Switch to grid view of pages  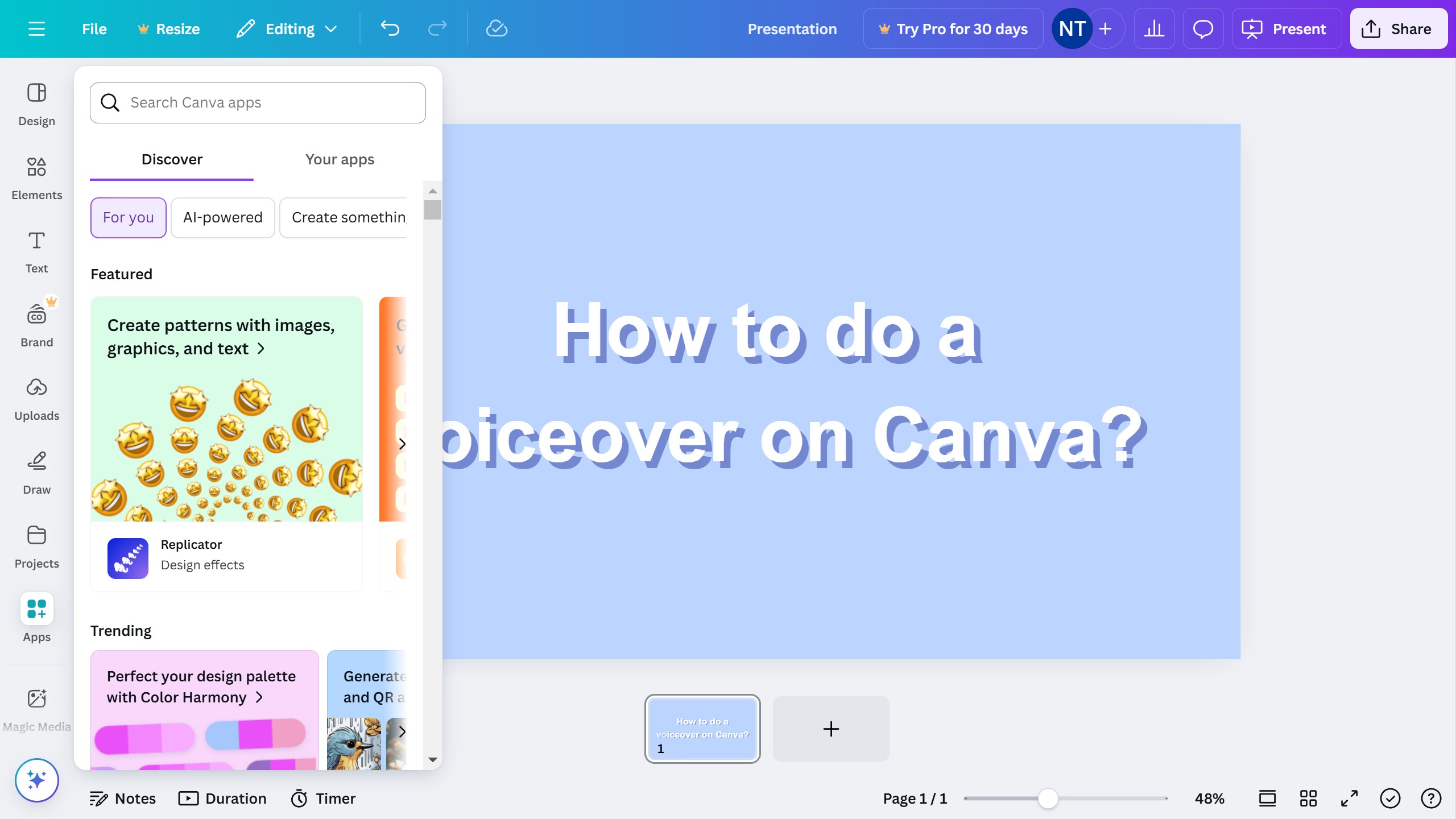tap(1308, 799)
